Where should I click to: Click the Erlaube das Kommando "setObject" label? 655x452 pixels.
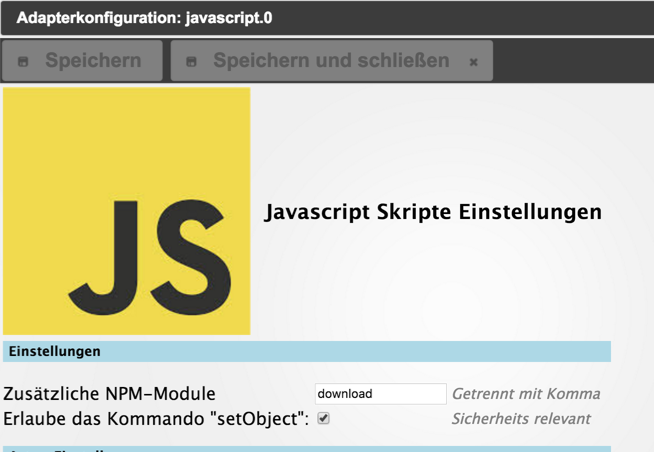(x=156, y=419)
